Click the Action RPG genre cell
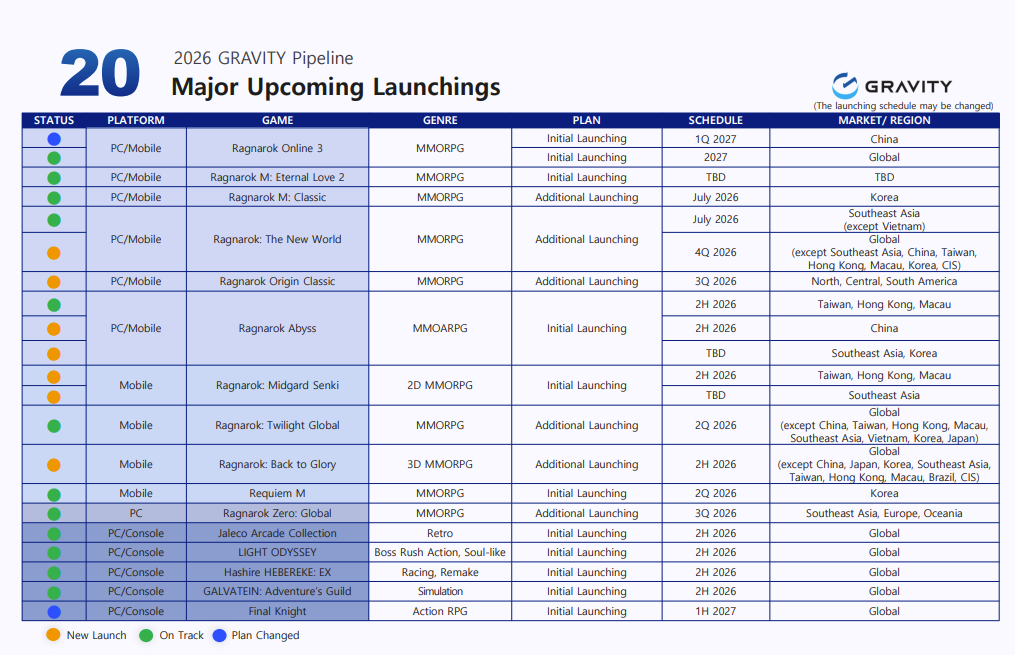 pos(440,612)
